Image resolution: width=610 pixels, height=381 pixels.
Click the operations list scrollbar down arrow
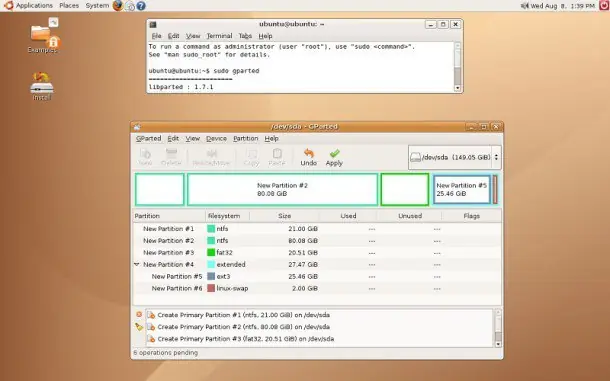(x=498, y=344)
